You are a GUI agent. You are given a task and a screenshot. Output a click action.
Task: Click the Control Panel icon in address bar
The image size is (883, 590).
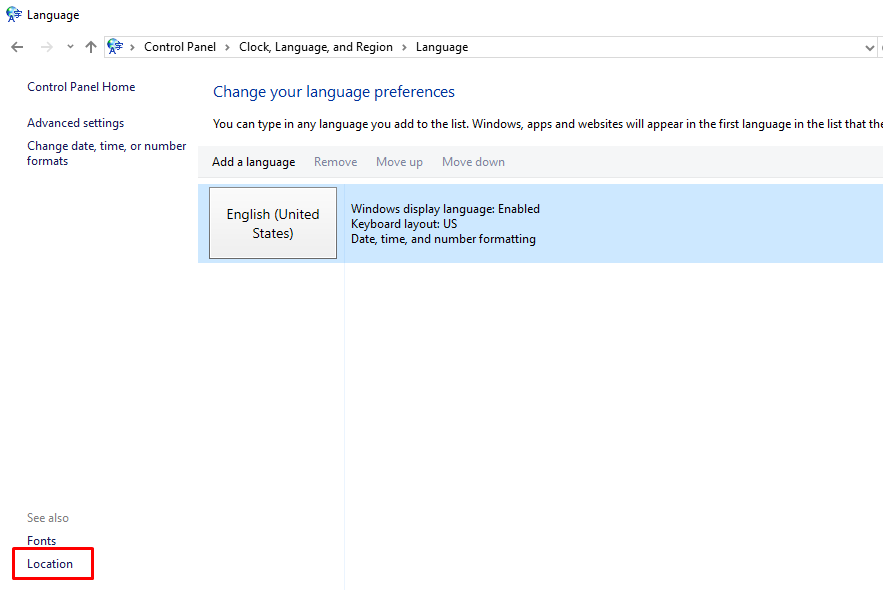coord(116,47)
